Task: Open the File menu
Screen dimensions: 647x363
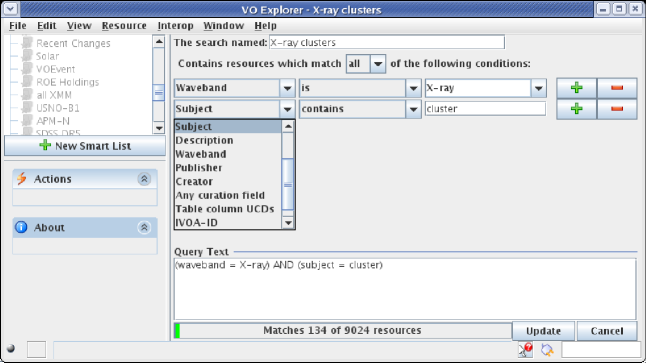Action: [x=18, y=26]
